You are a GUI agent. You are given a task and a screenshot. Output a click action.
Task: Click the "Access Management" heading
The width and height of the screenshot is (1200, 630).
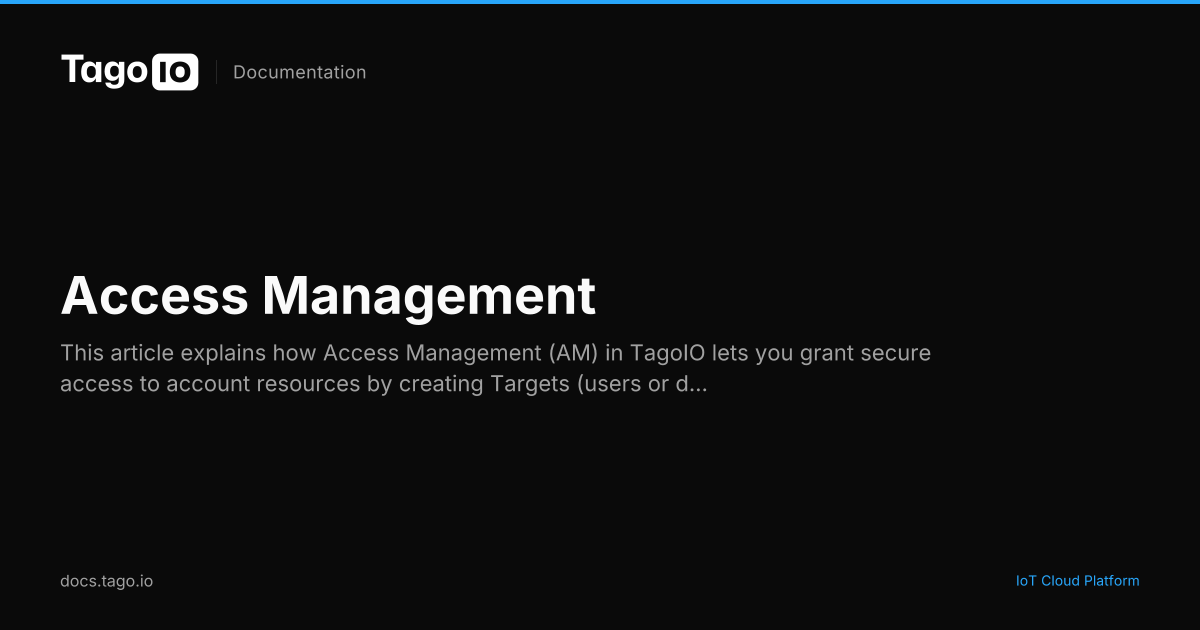click(328, 296)
